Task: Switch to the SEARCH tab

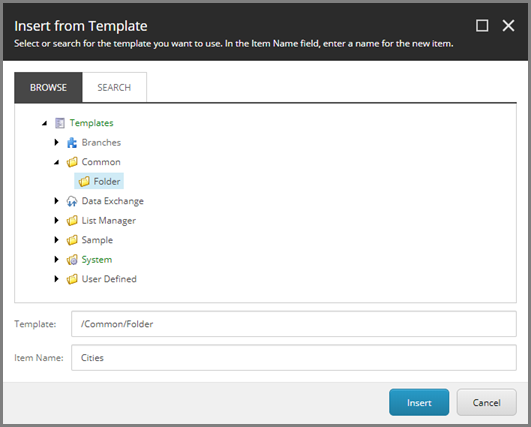Action: (x=114, y=87)
